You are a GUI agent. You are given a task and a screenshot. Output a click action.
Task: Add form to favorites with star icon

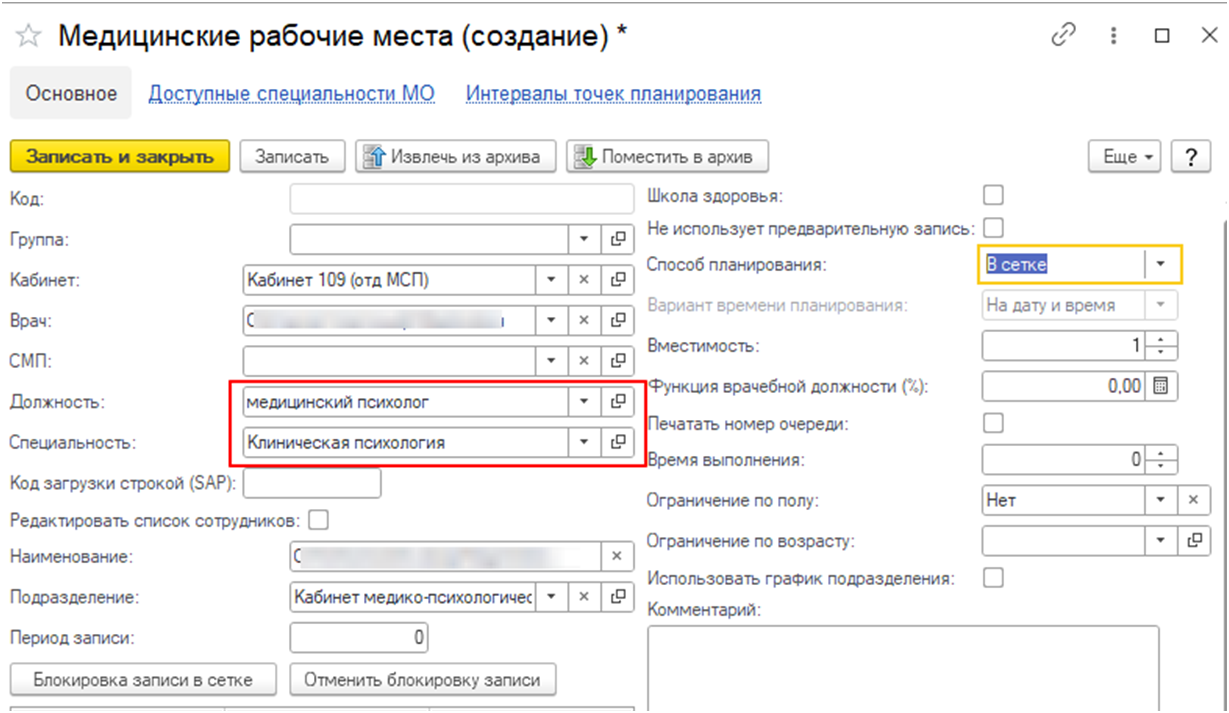[30, 37]
